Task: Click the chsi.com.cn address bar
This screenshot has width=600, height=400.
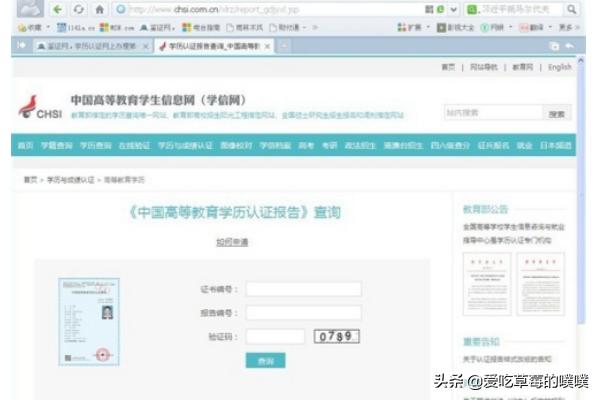Action: (x=268, y=9)
